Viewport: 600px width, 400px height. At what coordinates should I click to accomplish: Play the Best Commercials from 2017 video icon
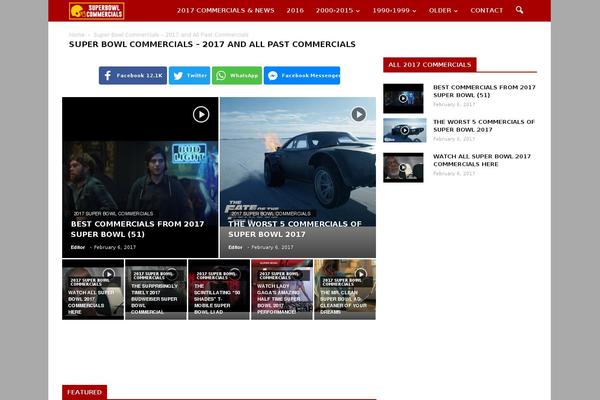(201, 114)
